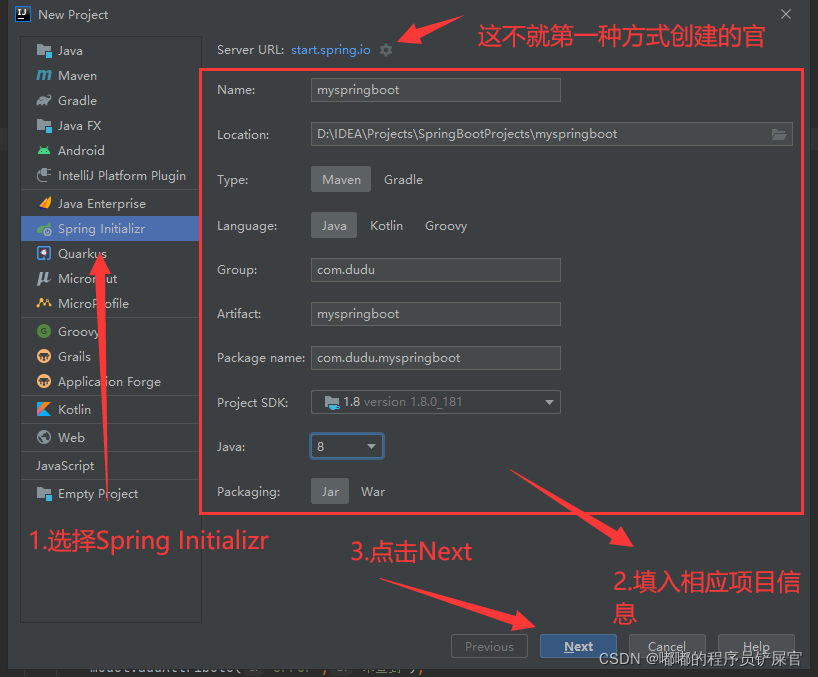This screenshot has width=818, height=677.
Task: Click the Empty Project folder icon
Action: point(44,493)
